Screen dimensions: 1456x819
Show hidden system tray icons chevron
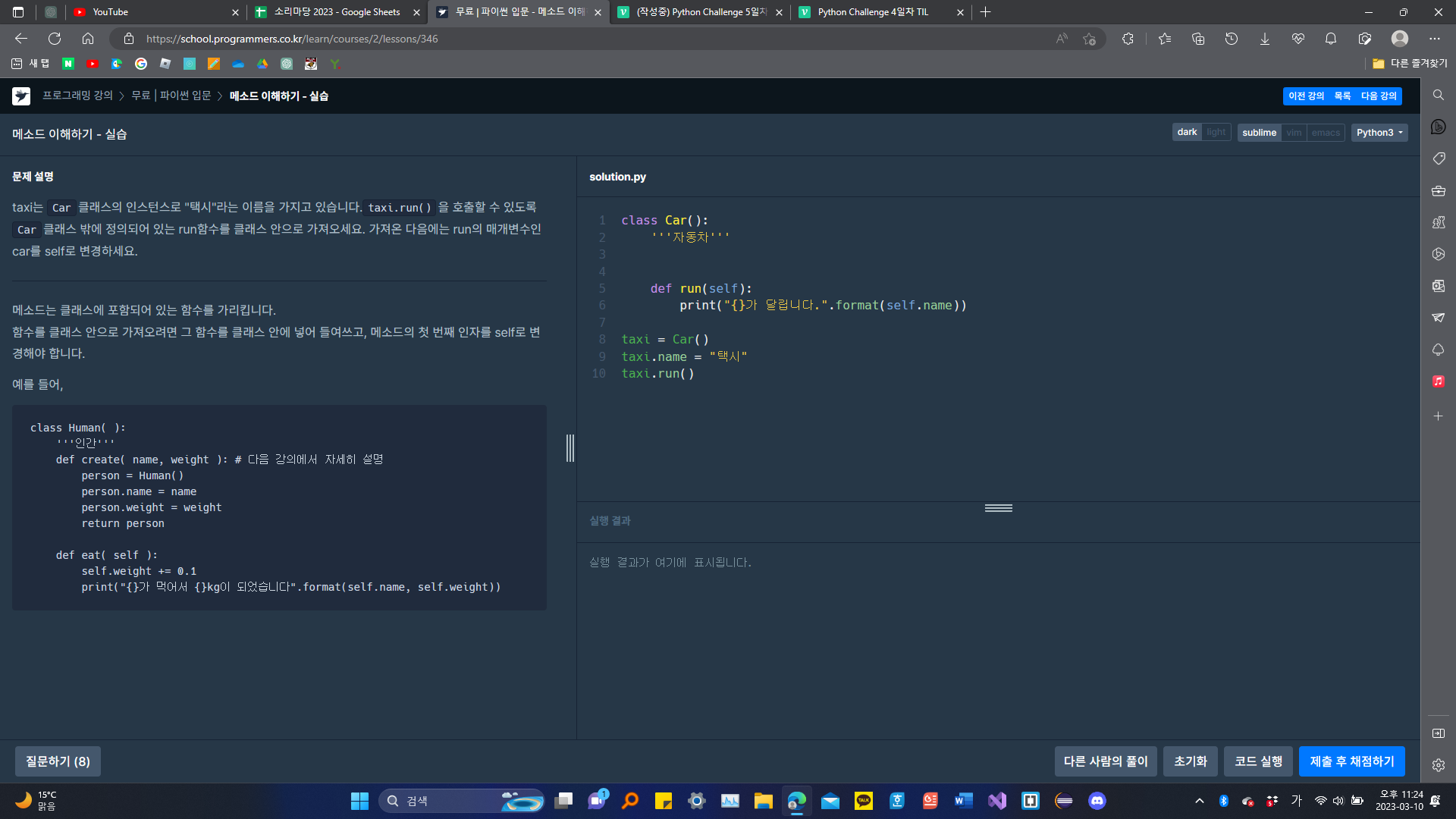coord(1199,801)
